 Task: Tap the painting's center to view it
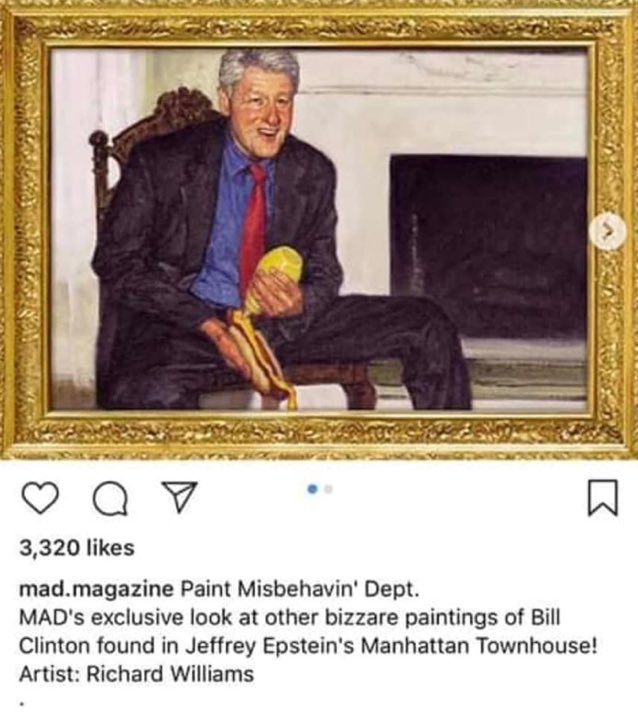319,230
